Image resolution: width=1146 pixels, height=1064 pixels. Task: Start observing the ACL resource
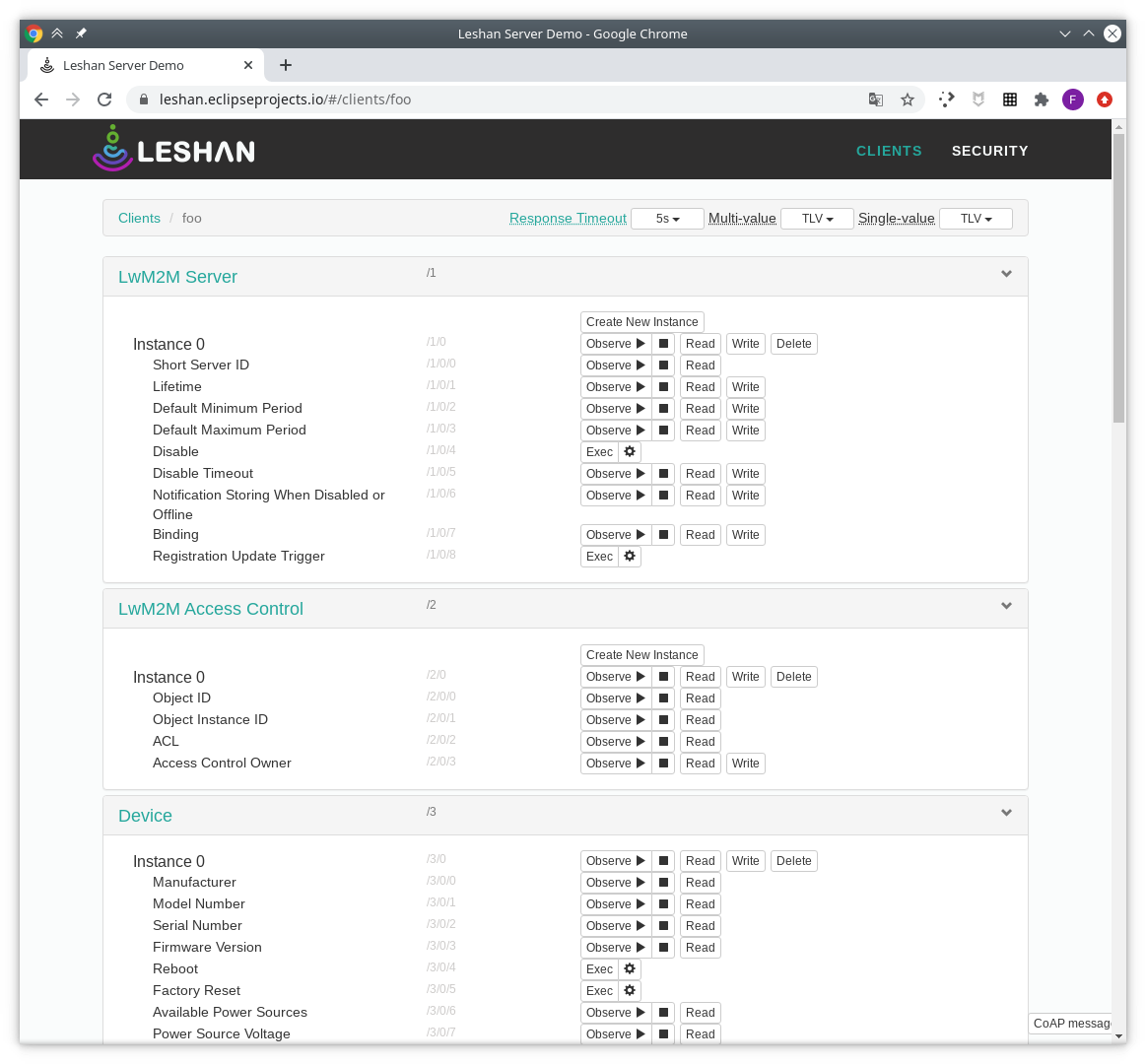click(x=615, y=742)
